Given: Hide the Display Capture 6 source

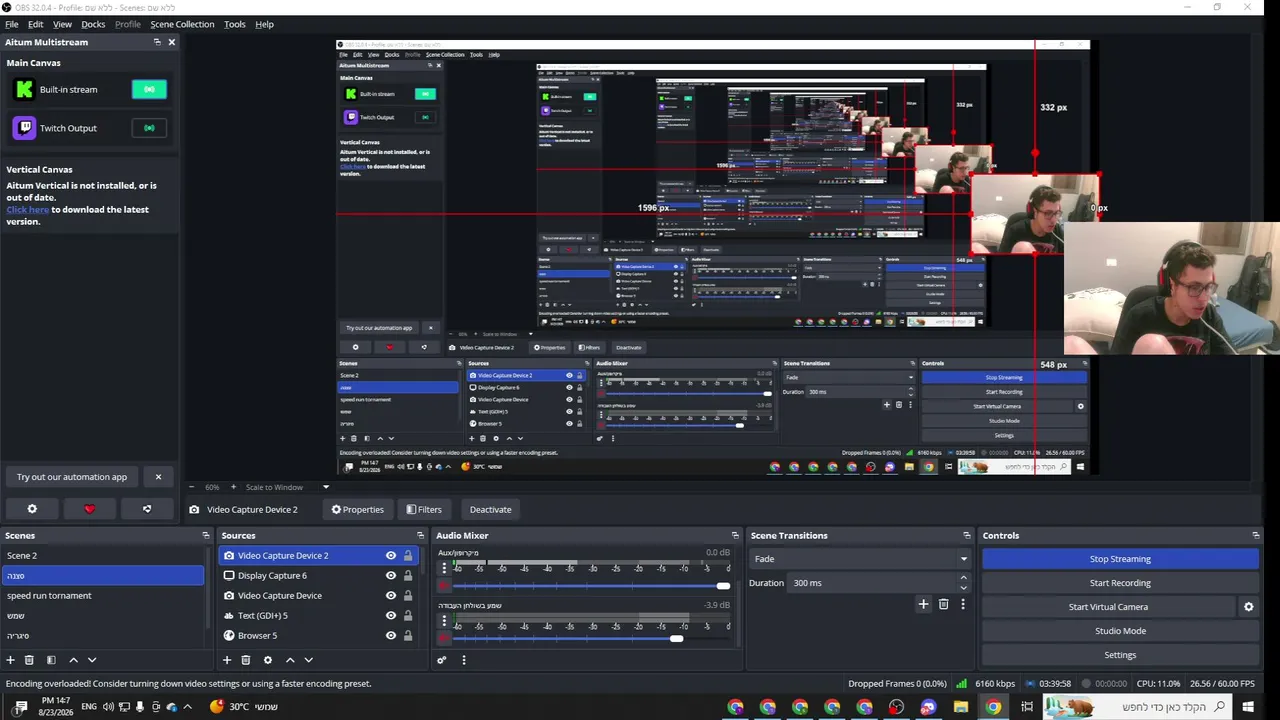Looking at the screenshot, I should [x=391, y=576].
